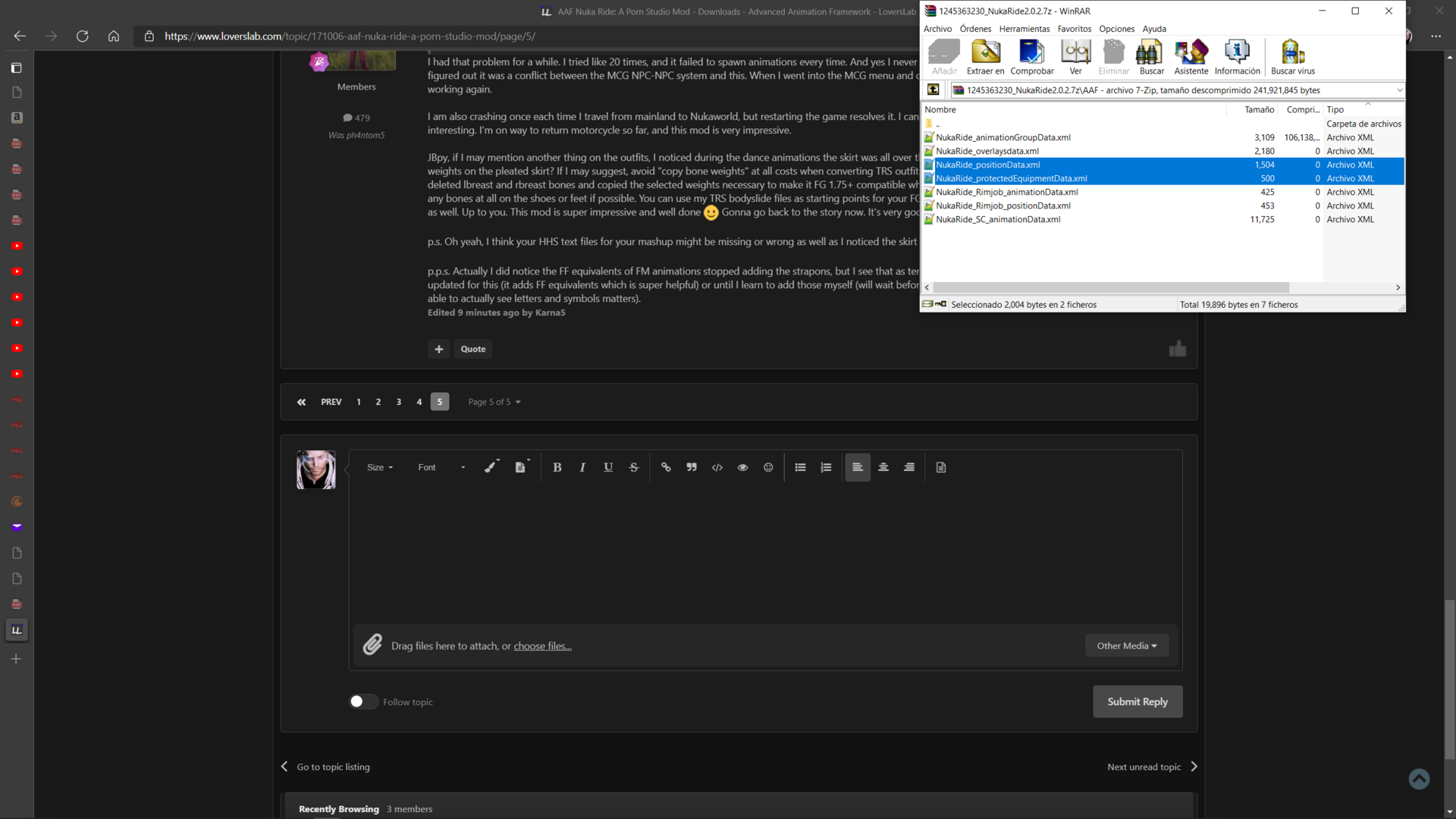Select NukaRide_SC_animationData.xml file
The height and width of the screenshot is (819, 1456).
point(998,219)
